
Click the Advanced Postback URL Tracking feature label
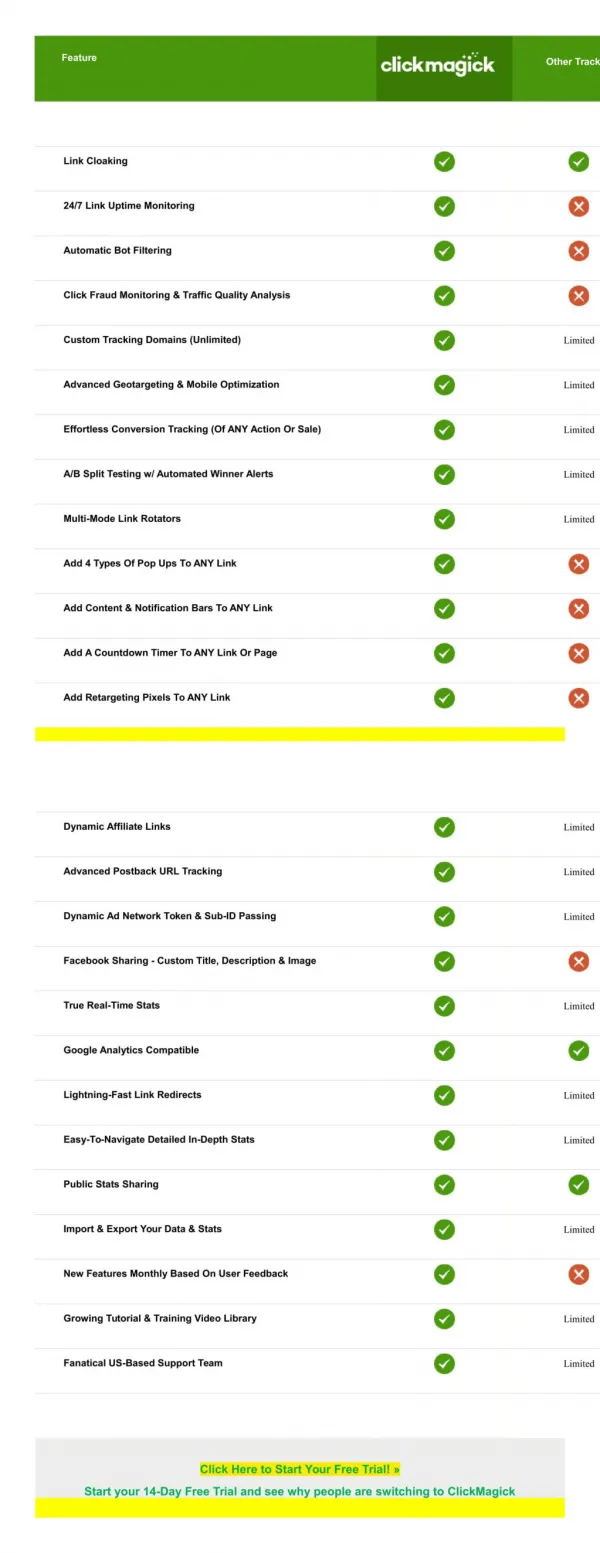pyautogui.click(x=143, y=871)
